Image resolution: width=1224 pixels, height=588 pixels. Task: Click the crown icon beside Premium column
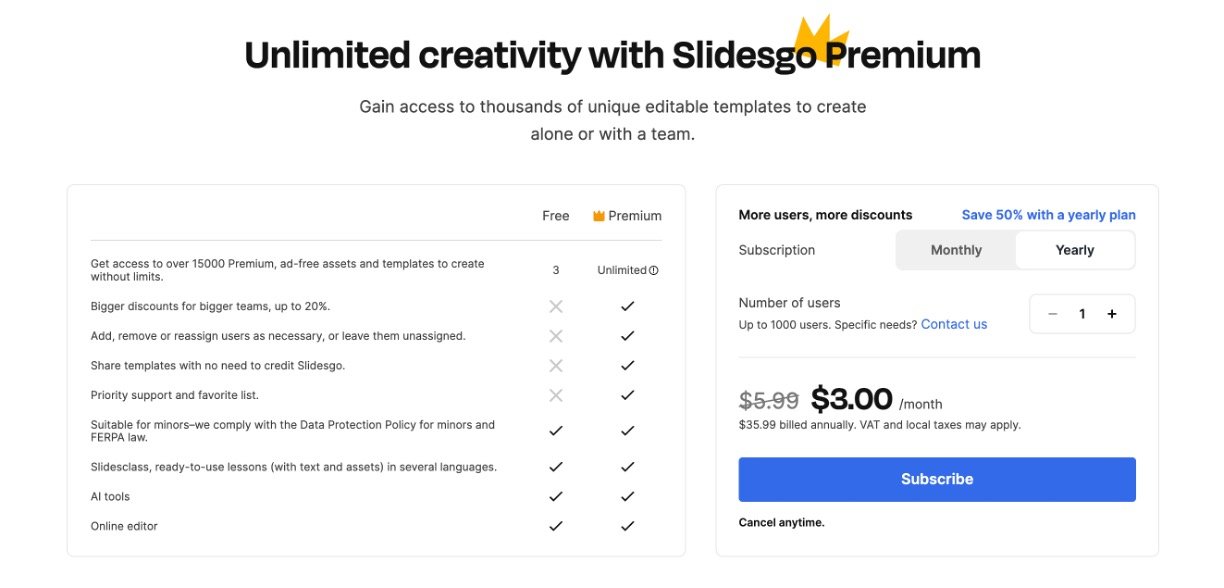599,216
